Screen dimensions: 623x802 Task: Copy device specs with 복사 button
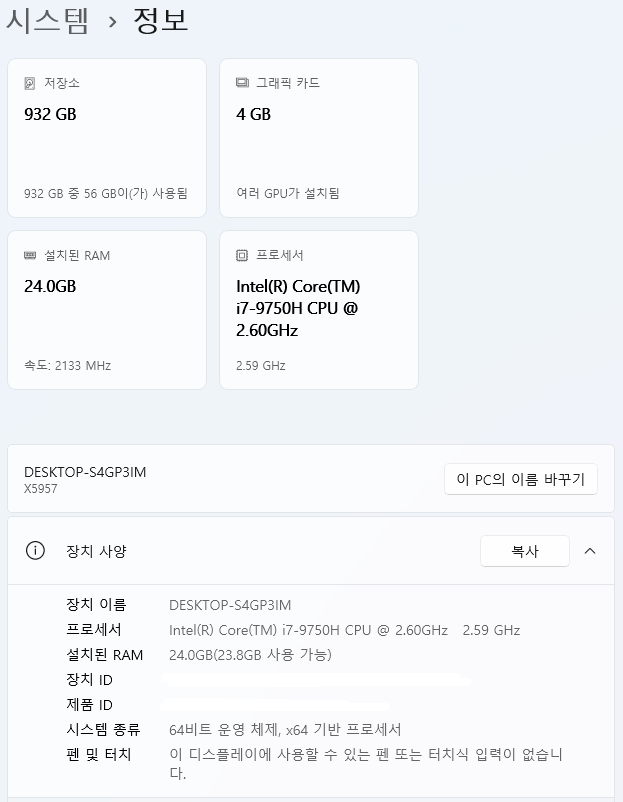click(x=525, y=551)
